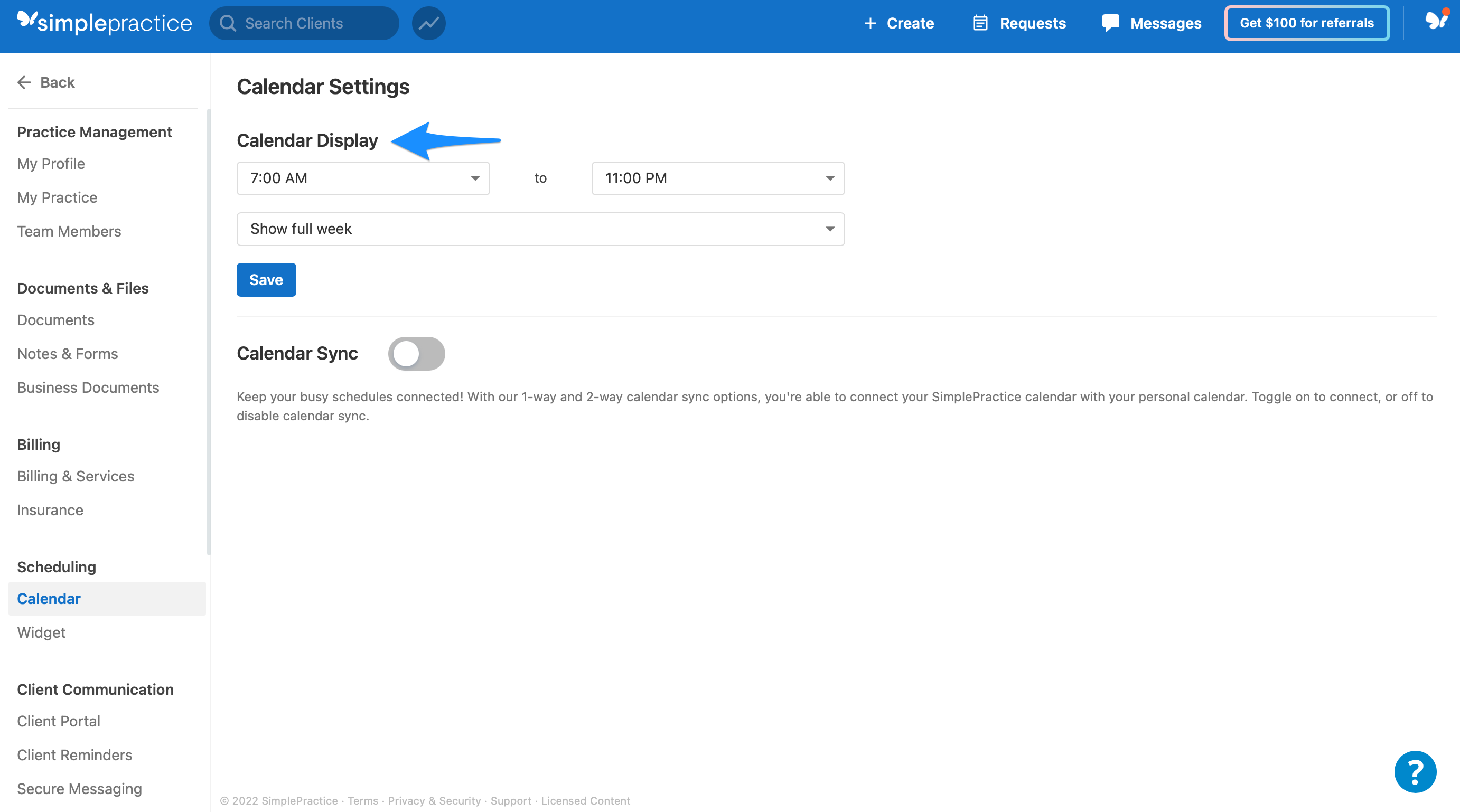The image size is (1460, 812).
Task: Click the Back link
Action: 57,83
